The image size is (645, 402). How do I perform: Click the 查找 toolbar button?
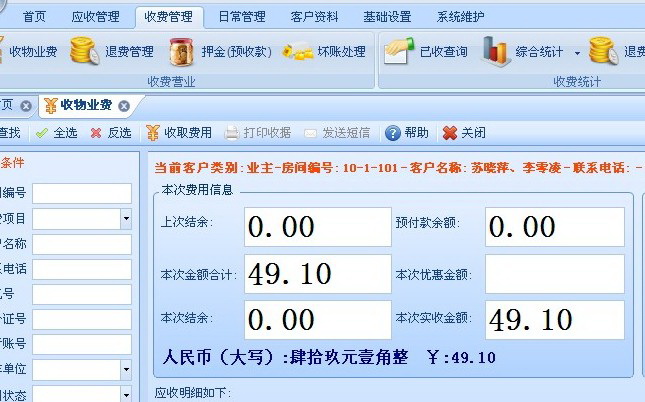pyautogui.click(x=9, y=132)
